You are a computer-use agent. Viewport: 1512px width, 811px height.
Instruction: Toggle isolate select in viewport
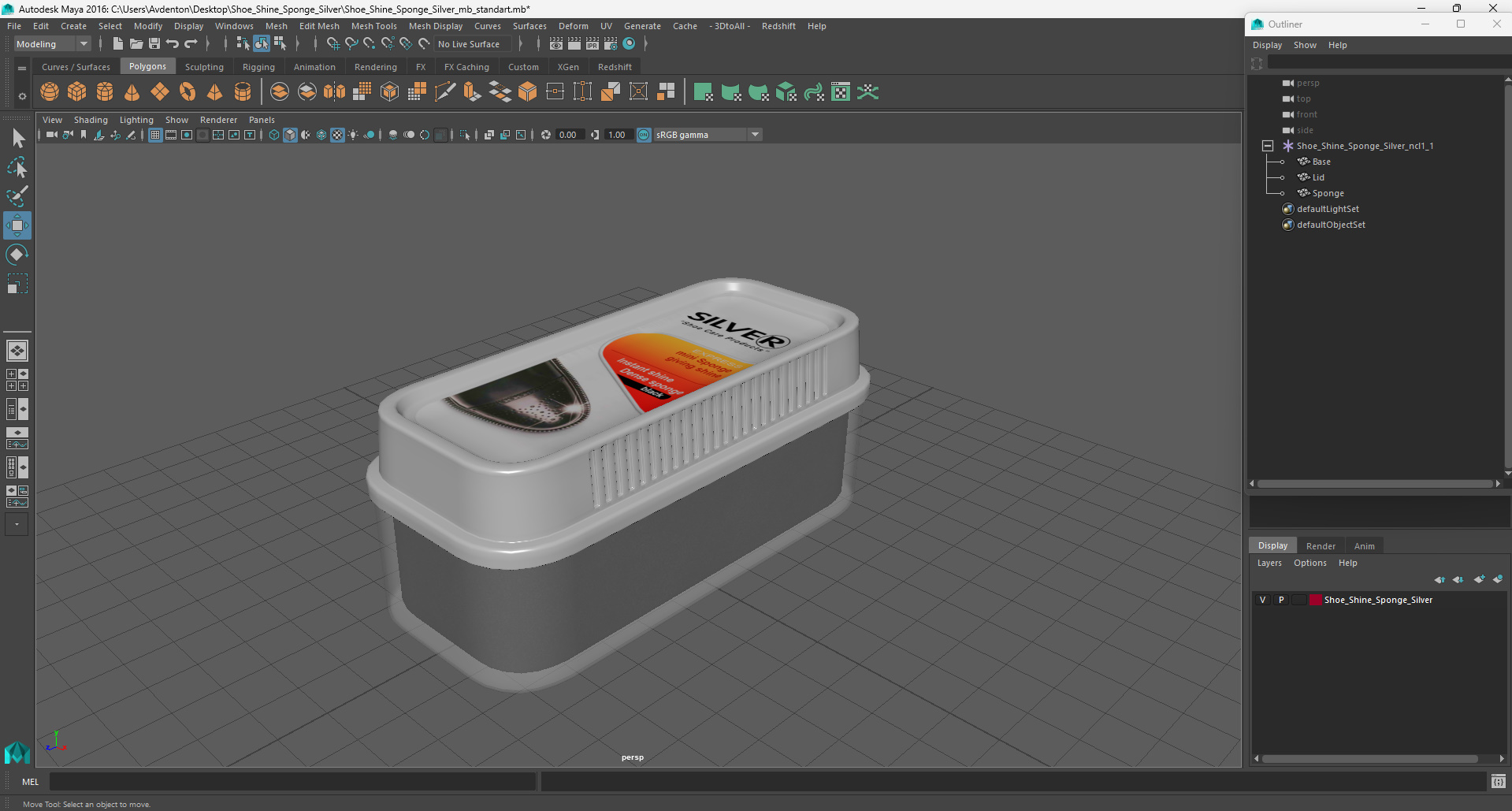coord(465,135)
